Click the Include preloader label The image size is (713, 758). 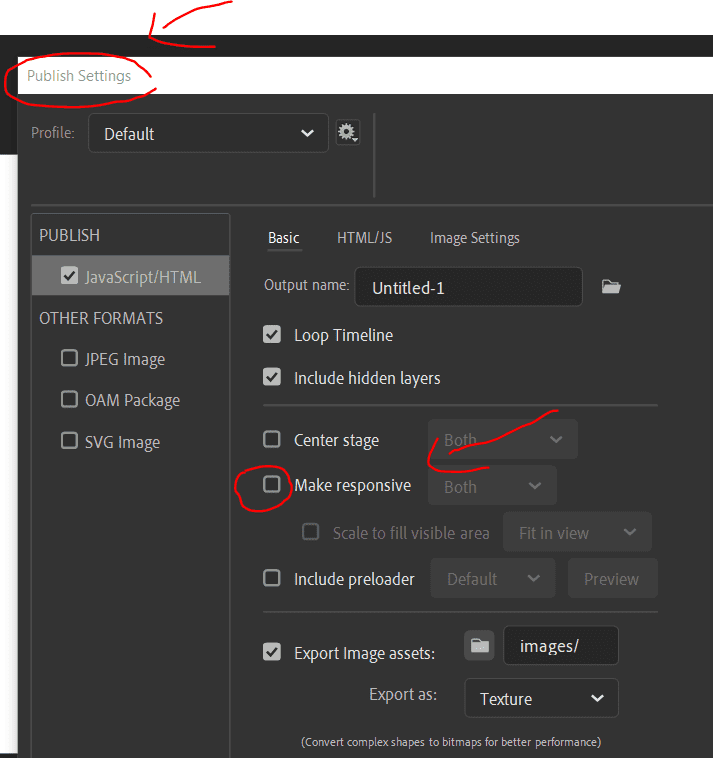tap(354, 579)
